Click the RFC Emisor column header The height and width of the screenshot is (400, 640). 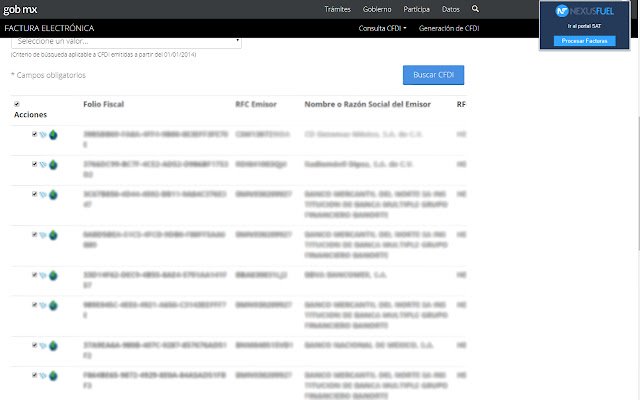tap(256, 104)
